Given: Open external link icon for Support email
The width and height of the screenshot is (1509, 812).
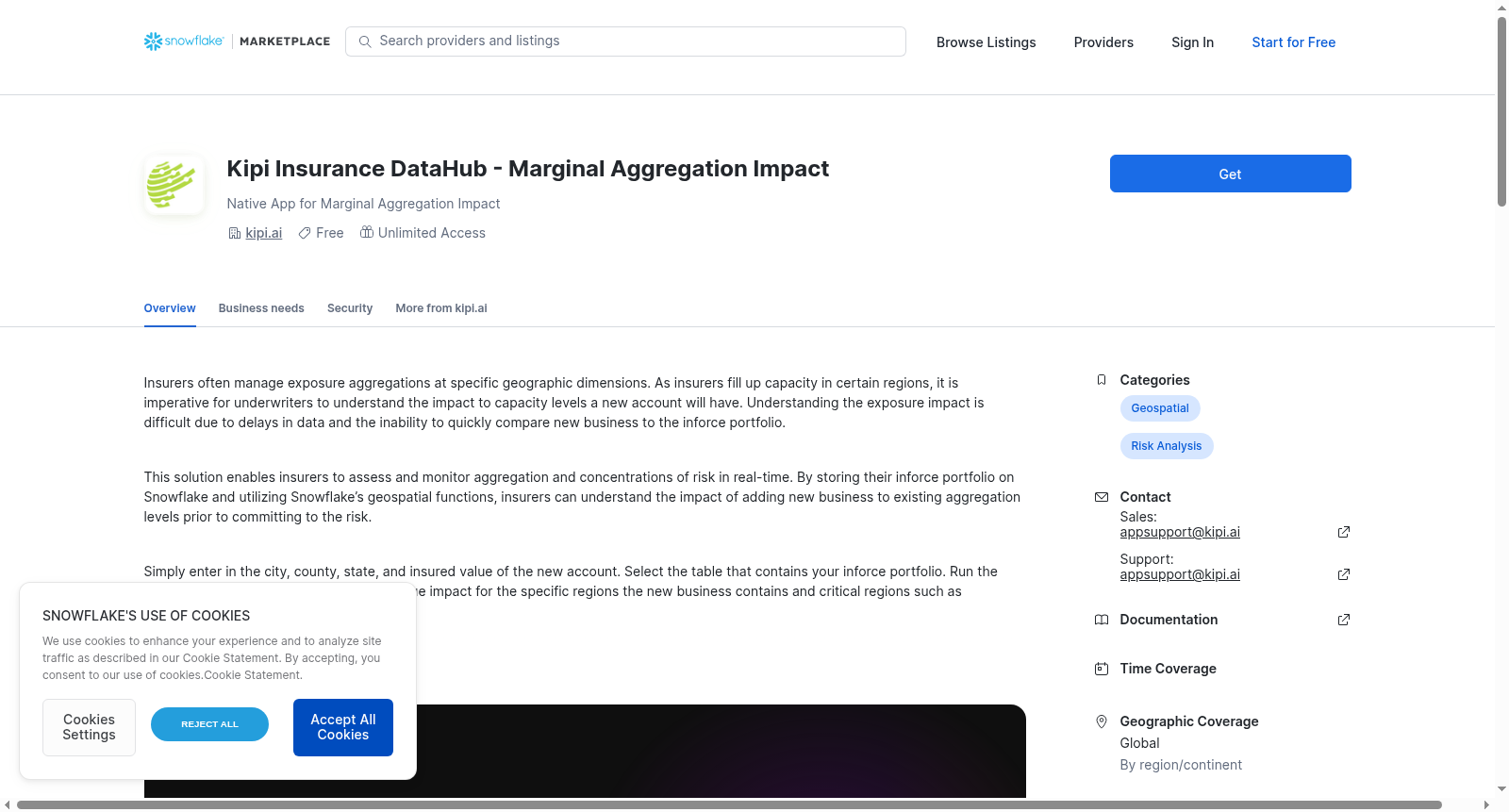Looking at the screenshot, I should pos(1344,574).
